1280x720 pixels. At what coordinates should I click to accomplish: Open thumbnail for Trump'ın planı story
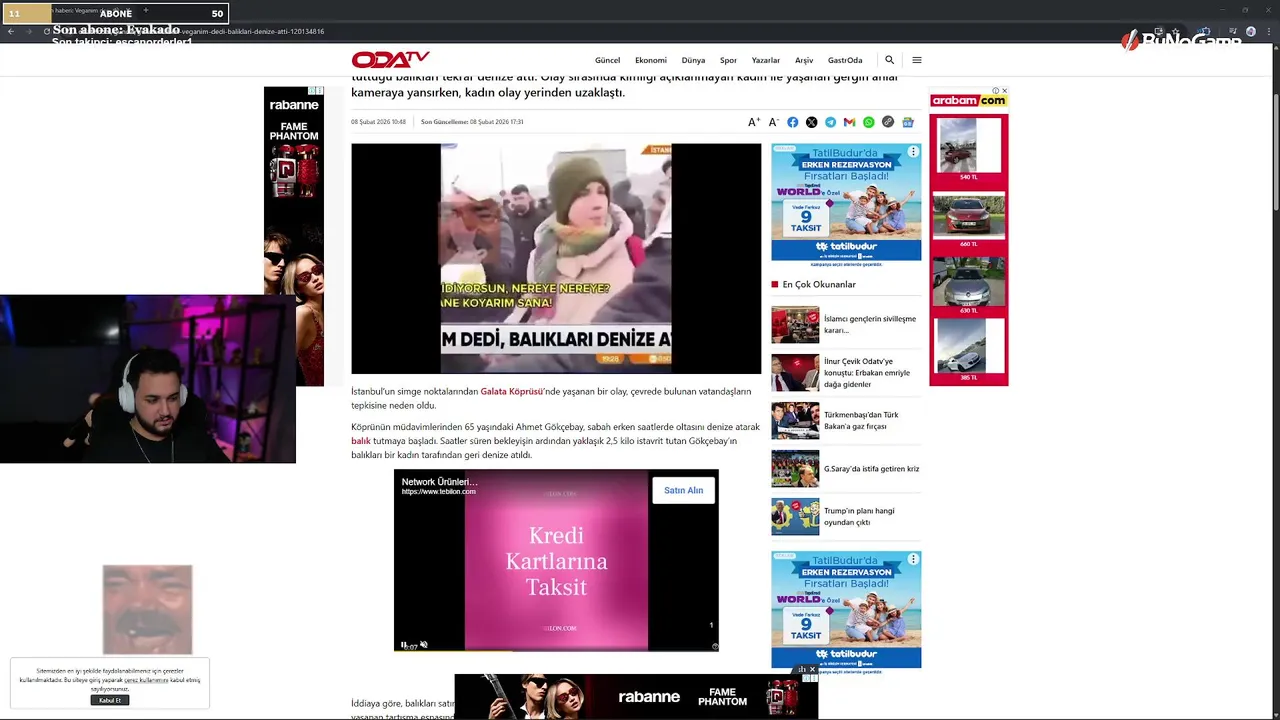795,516
